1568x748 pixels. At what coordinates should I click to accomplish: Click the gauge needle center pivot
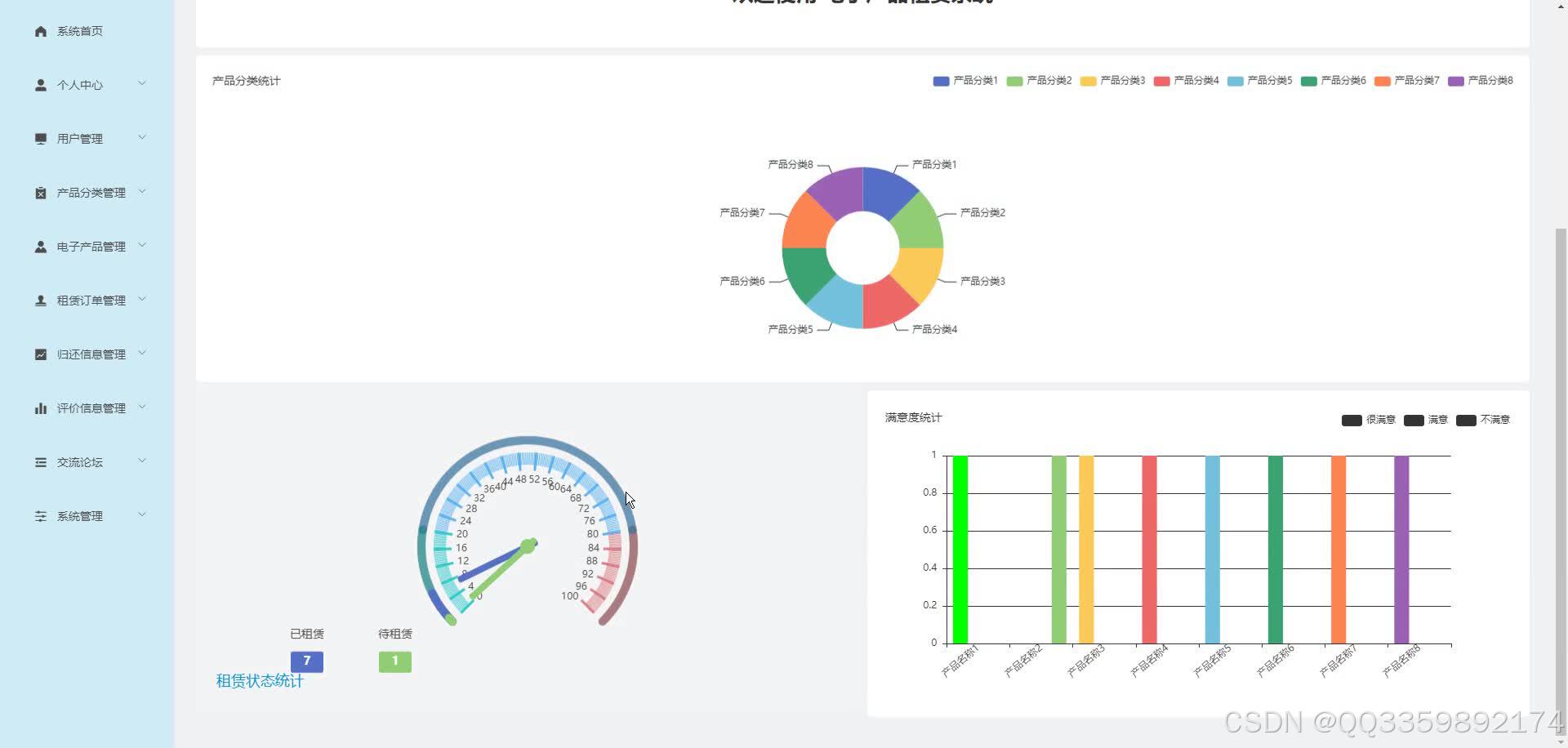coord(528,545)
